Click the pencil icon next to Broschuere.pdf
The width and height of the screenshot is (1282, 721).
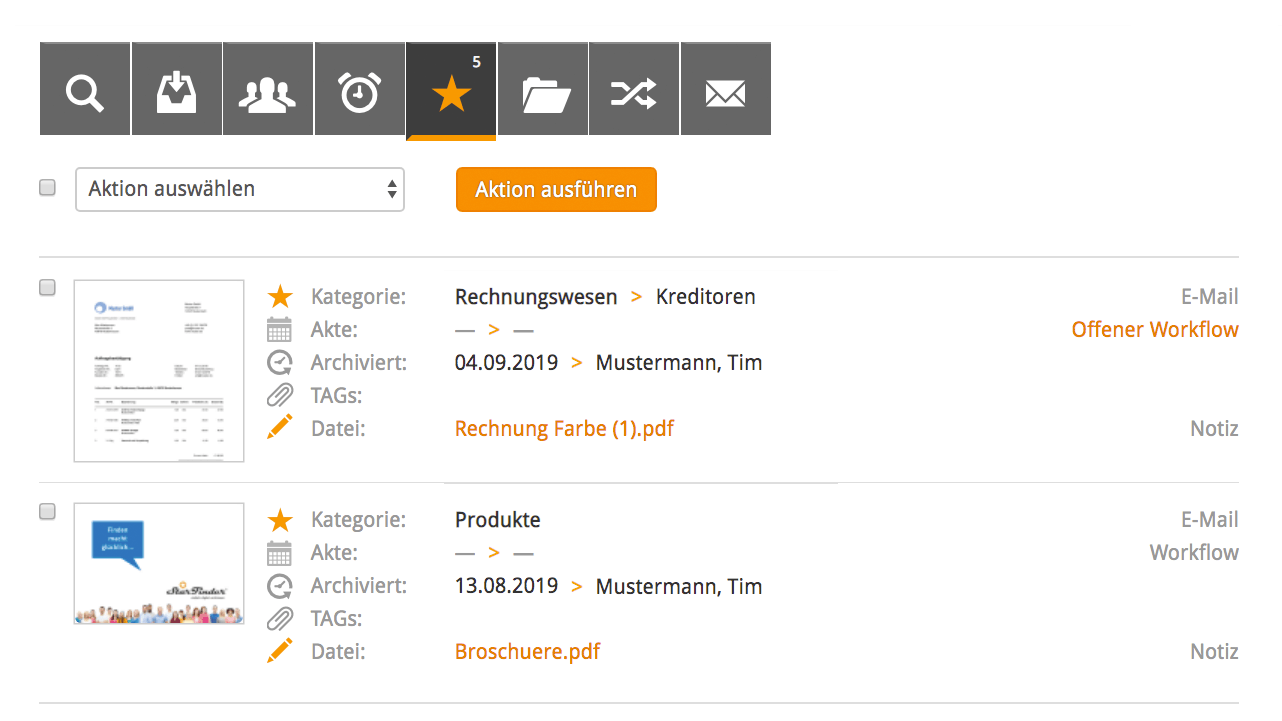click(280, 651)
